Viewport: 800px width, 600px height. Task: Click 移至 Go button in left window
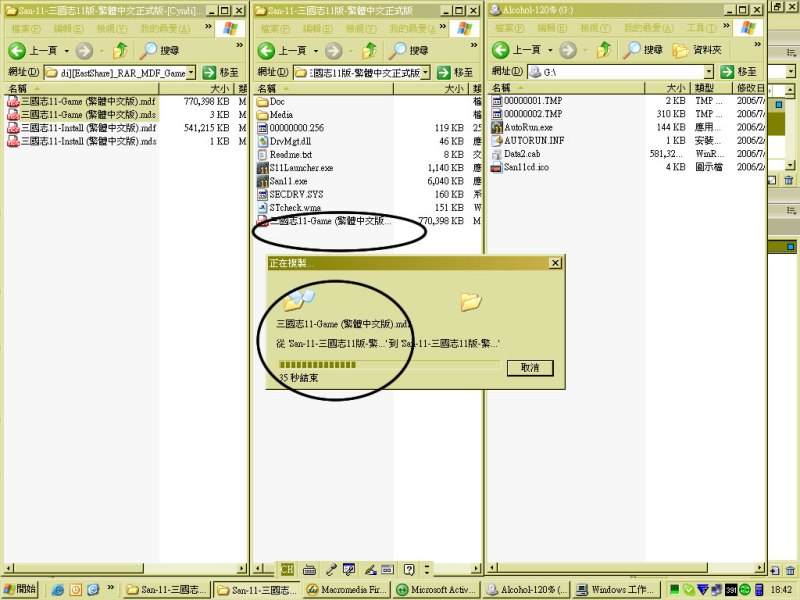tap(220, 72)
